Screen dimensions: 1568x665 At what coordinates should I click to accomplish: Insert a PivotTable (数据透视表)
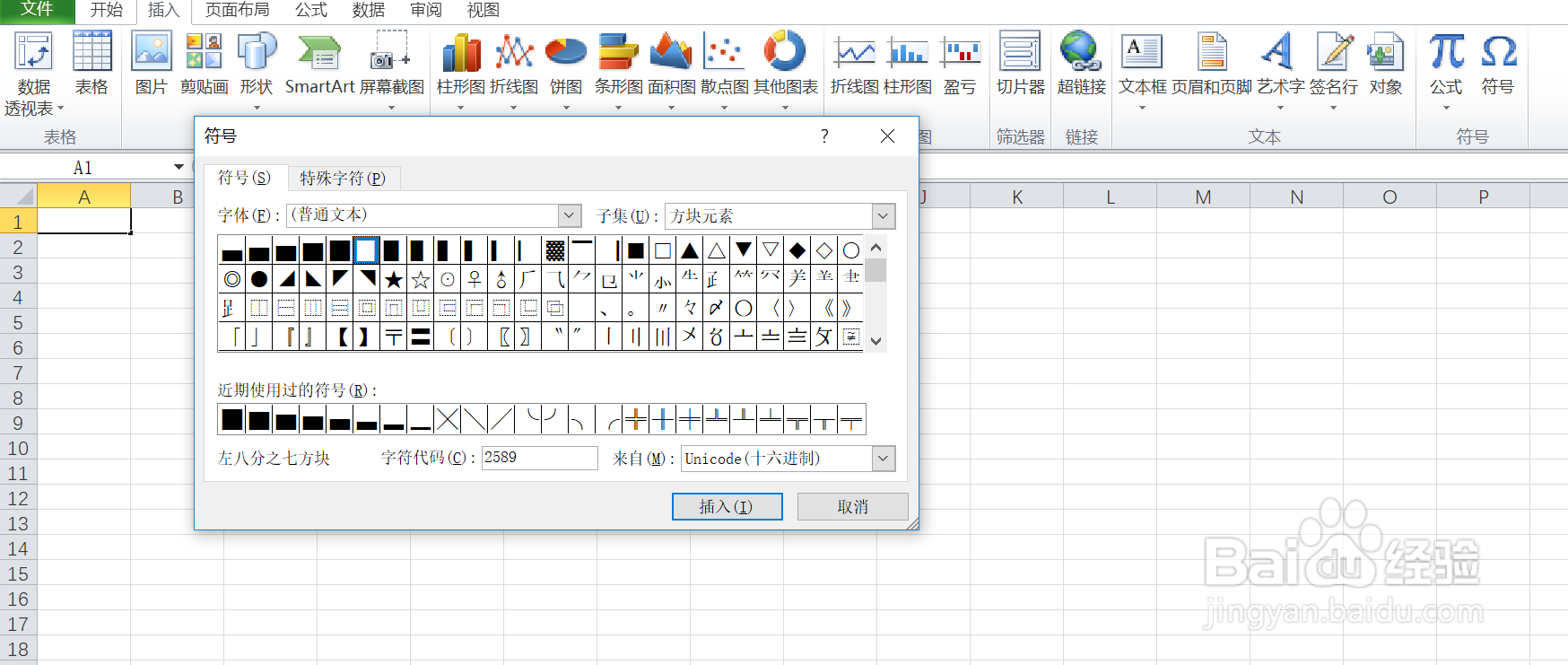point(34,72)
